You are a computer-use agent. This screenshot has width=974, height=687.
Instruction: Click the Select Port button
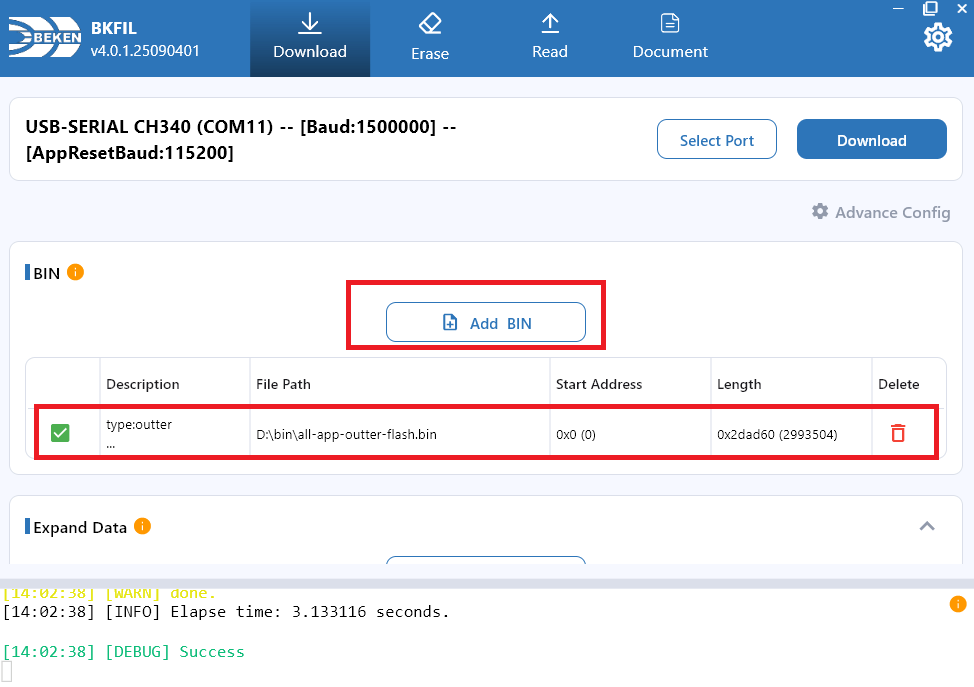click(716, 140)
